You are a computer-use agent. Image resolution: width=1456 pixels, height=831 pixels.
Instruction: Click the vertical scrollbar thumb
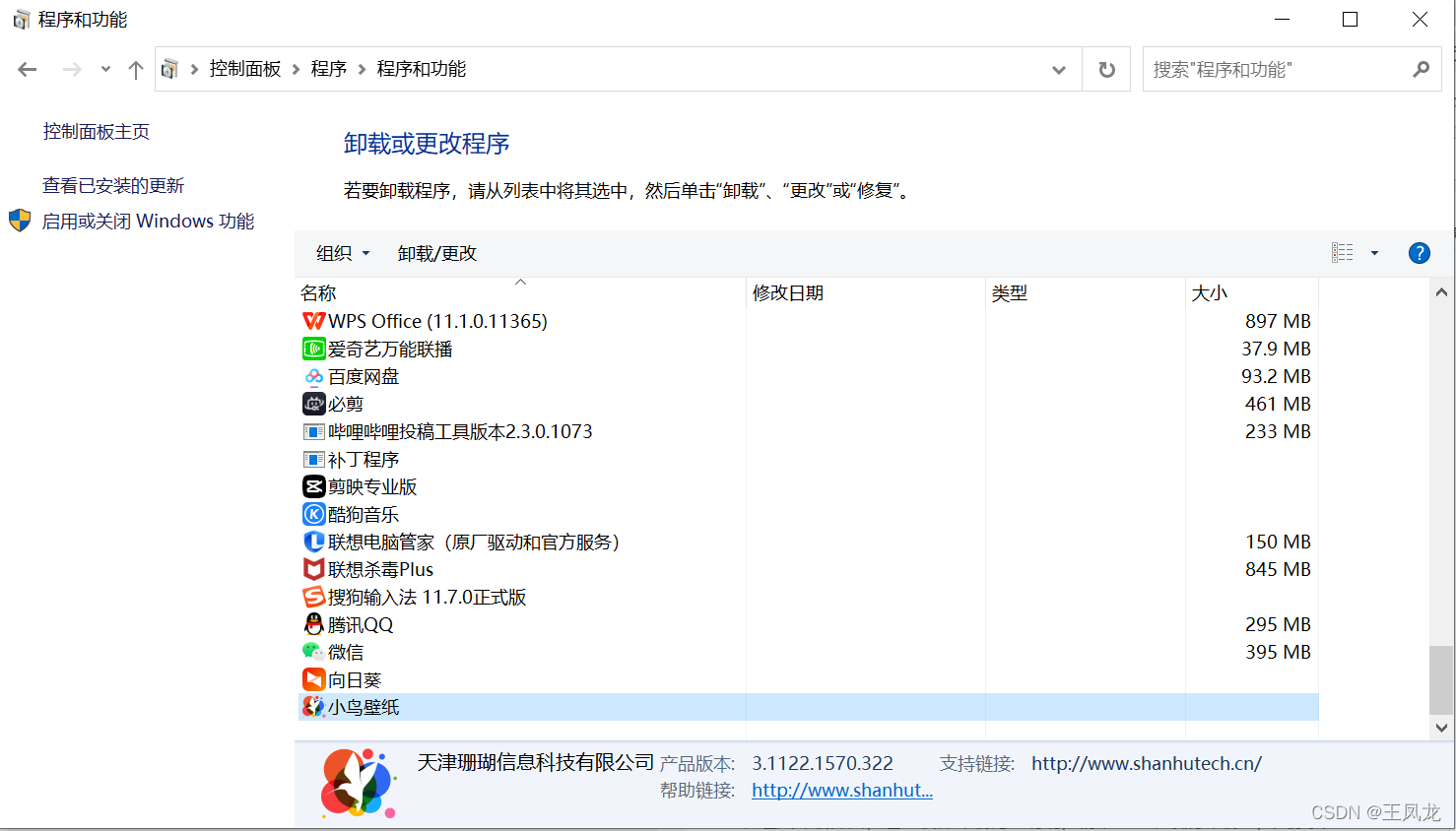1441,679
